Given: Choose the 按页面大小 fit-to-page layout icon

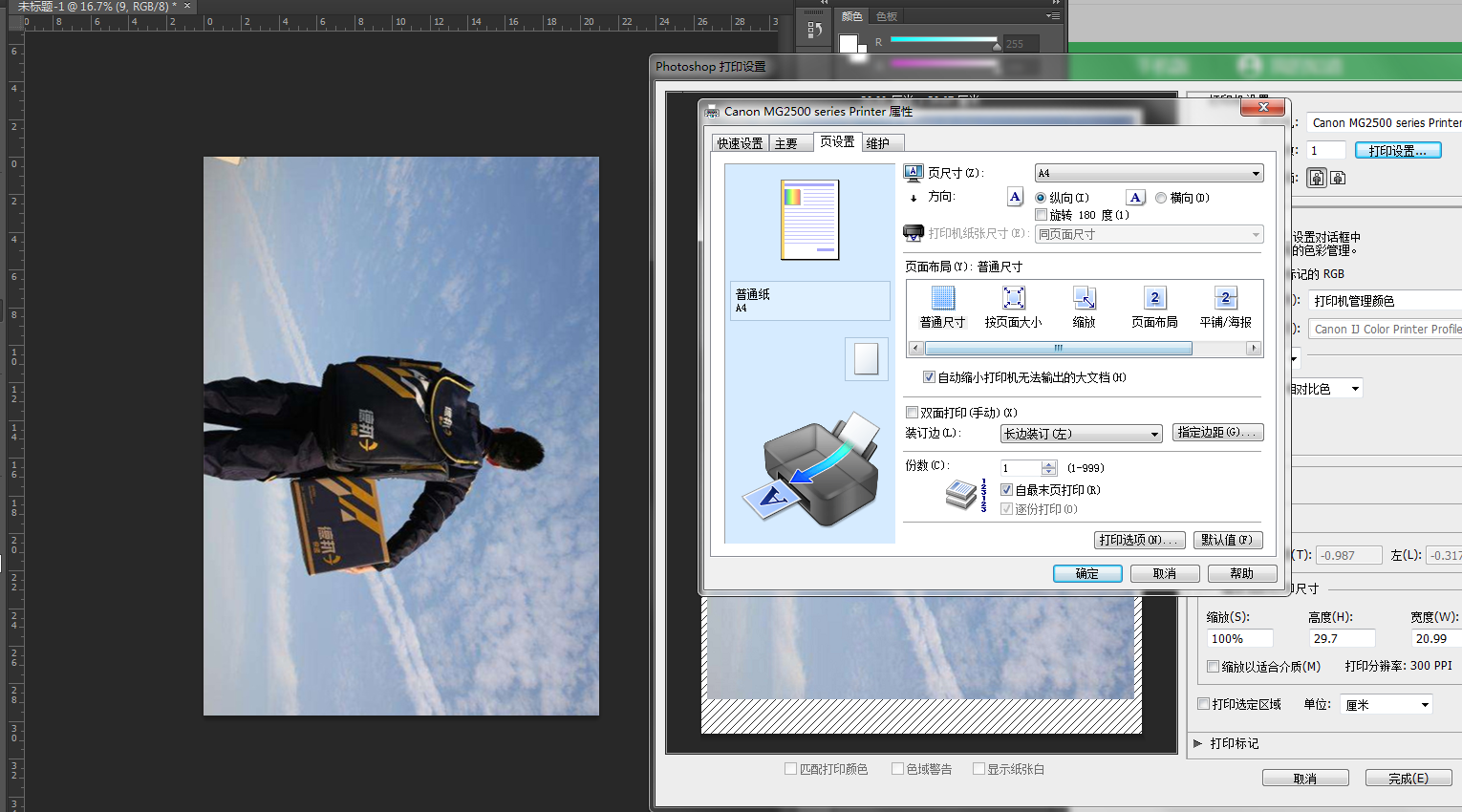Looking at the screenshot, I should (1013, 298).
